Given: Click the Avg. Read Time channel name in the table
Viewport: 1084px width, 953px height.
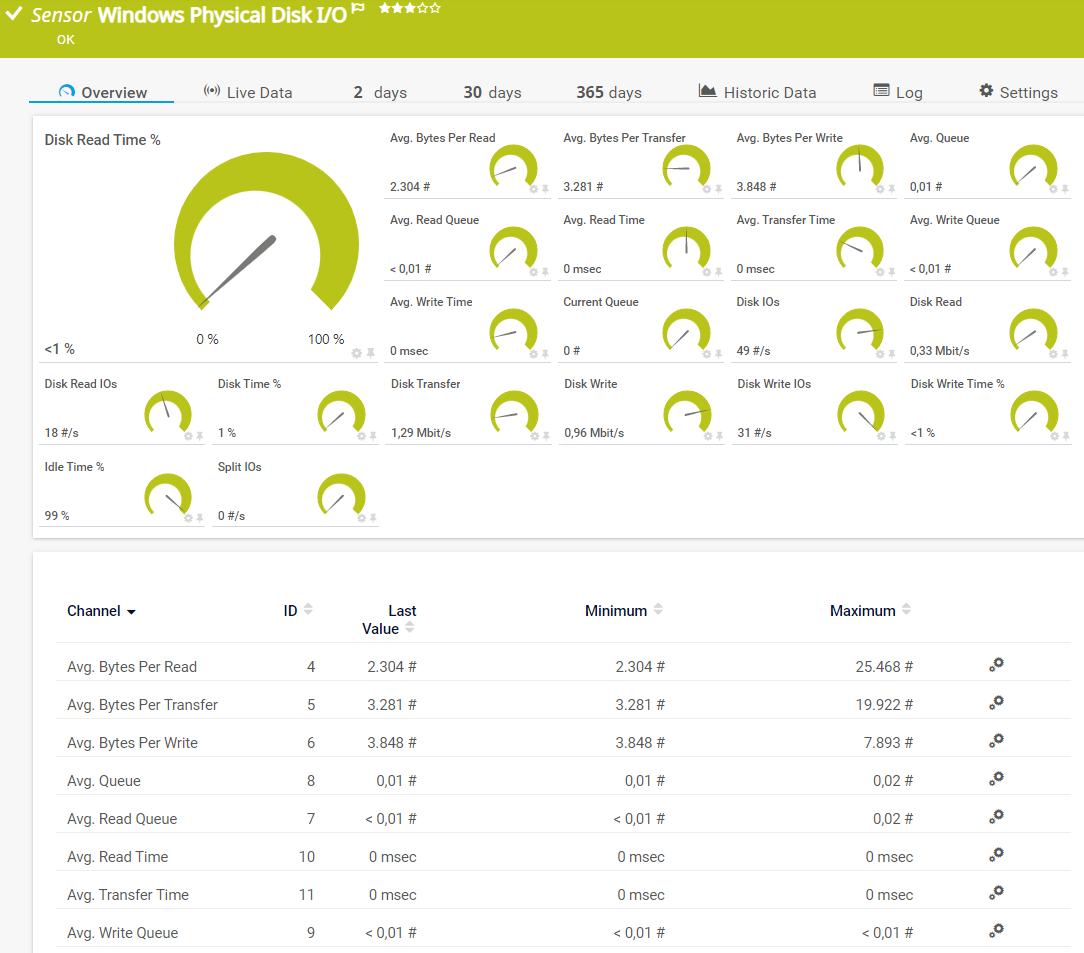Looking at the screenshot, I should coord(117,857).
